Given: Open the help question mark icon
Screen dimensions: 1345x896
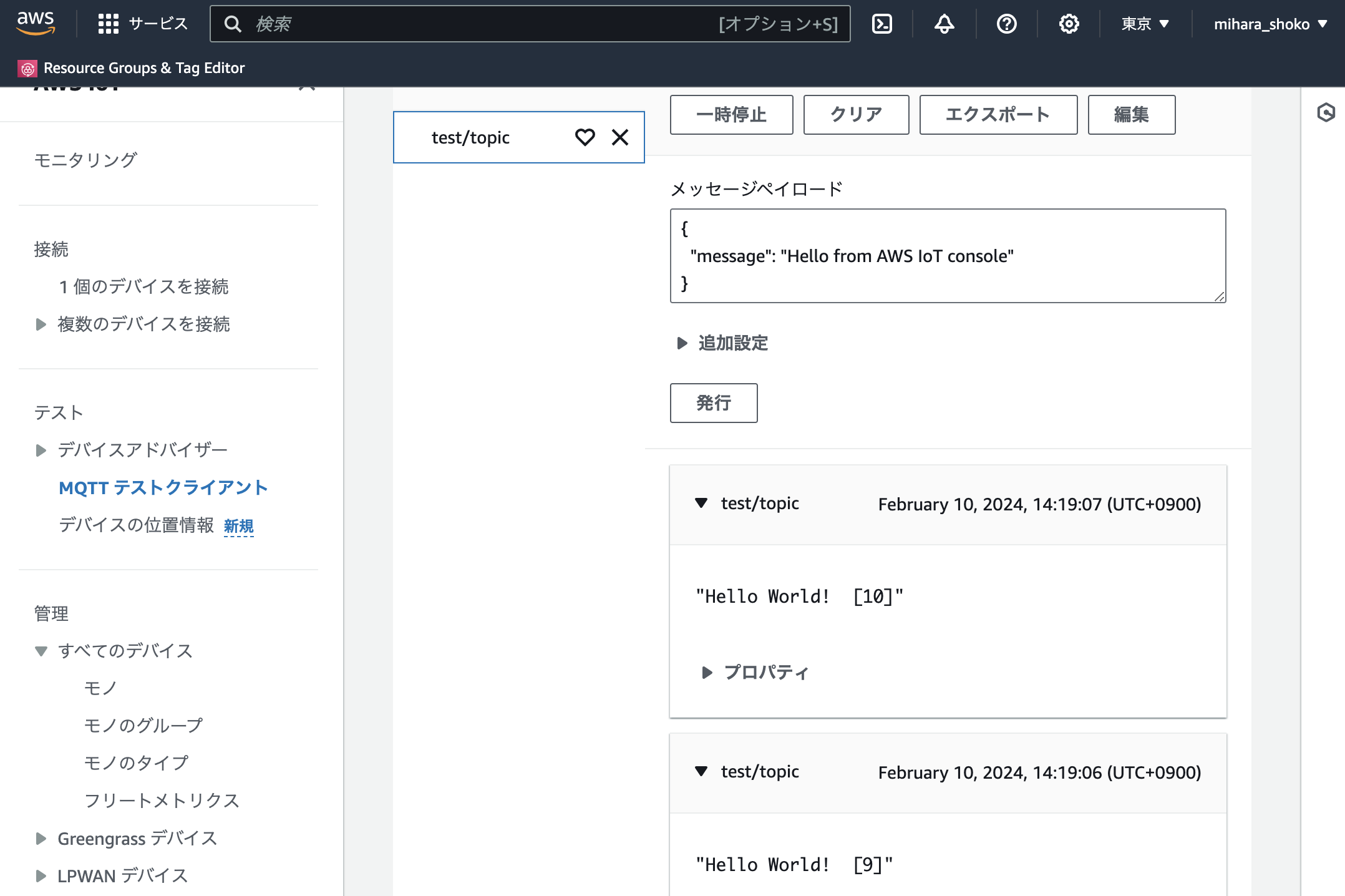Looking at the screenshot, I should coord(1006,24).
